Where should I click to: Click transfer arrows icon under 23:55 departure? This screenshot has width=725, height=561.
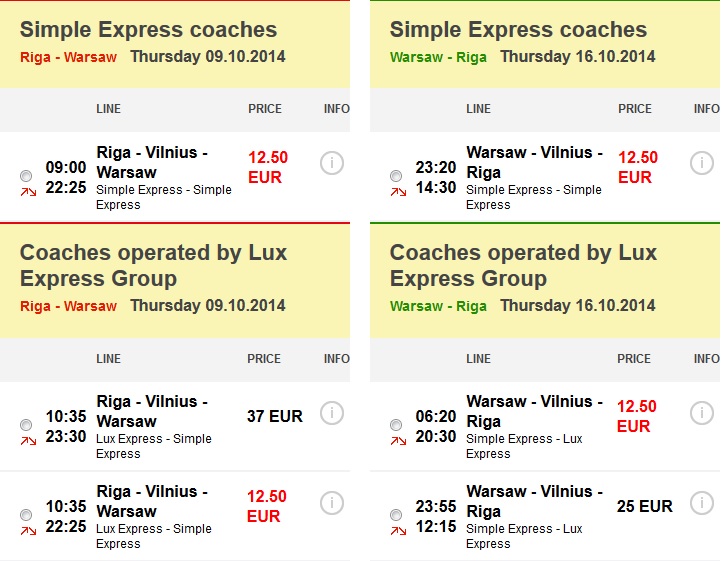coord(398,531)
